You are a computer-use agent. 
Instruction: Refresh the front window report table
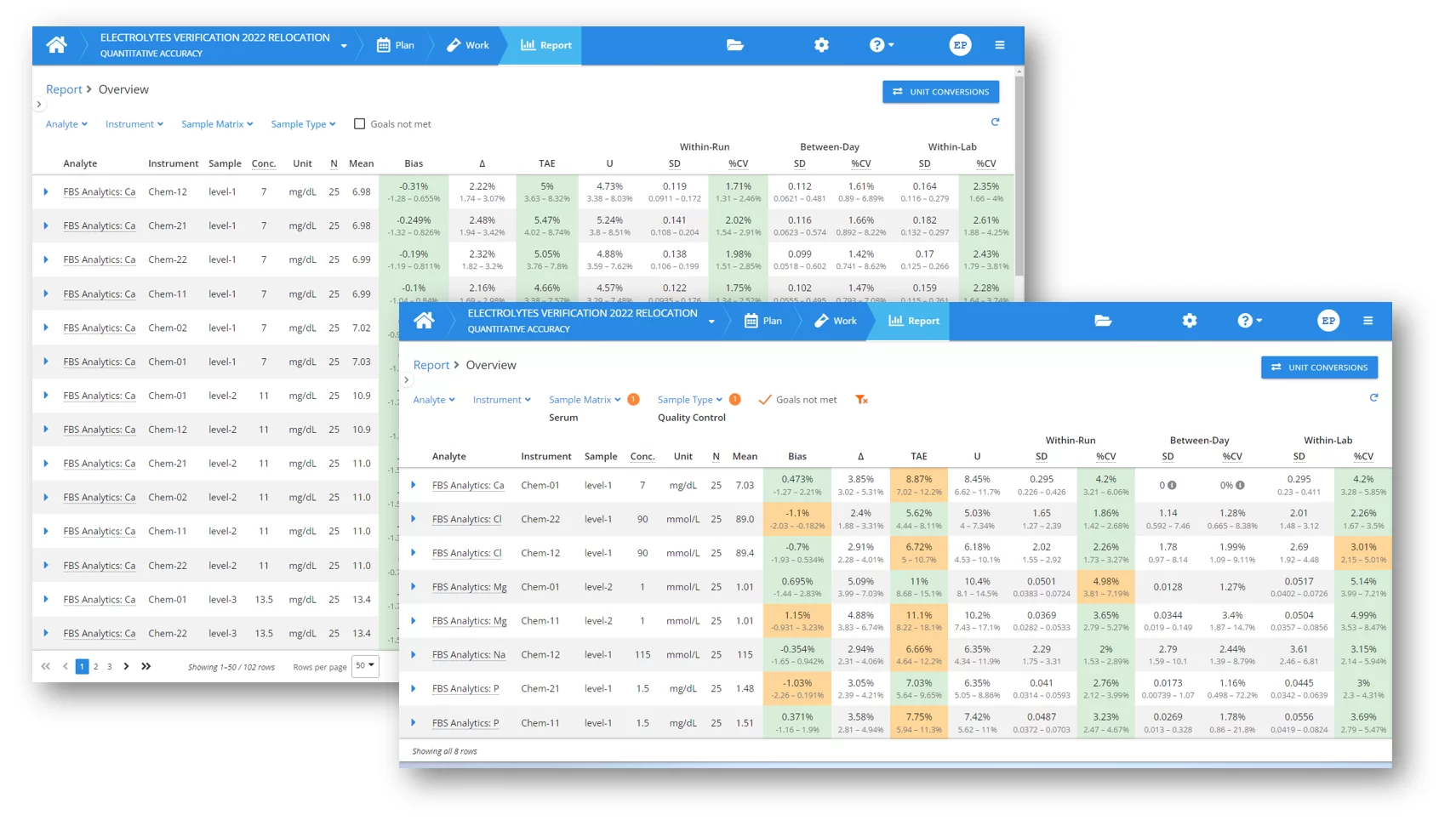click(1373, 398)
